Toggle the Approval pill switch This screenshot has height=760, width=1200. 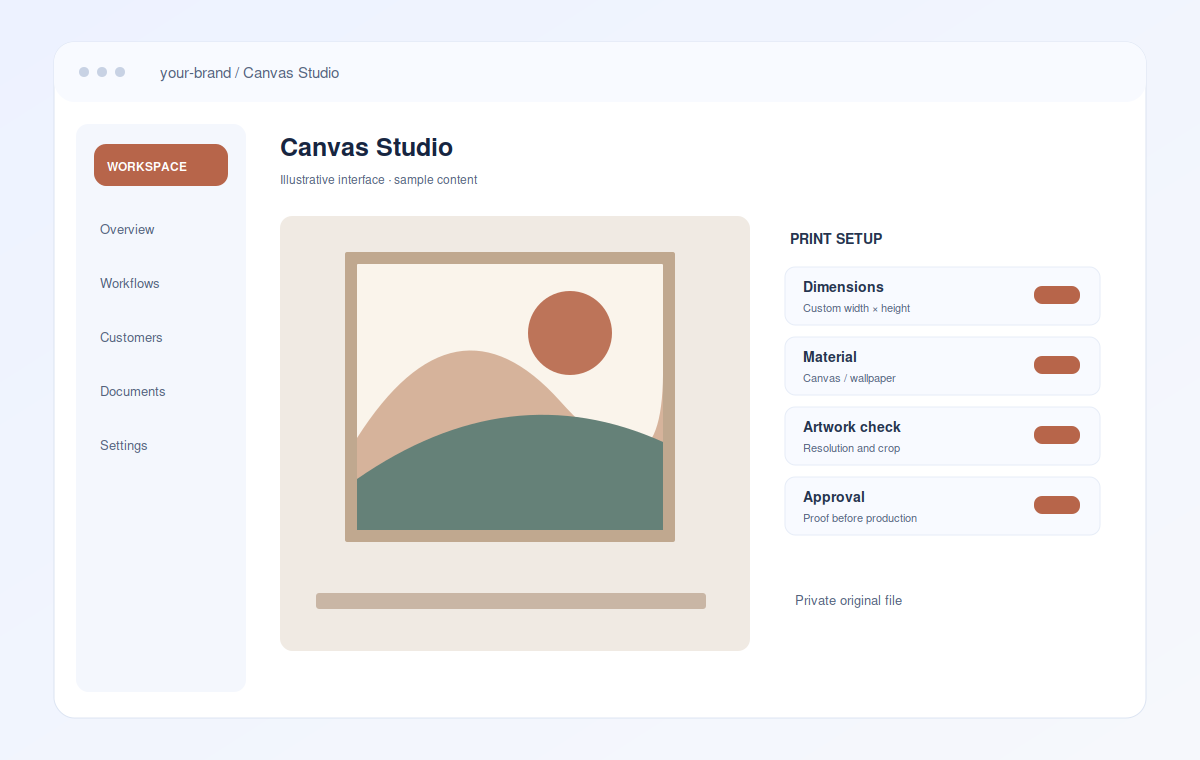(x=1057, y=505)
